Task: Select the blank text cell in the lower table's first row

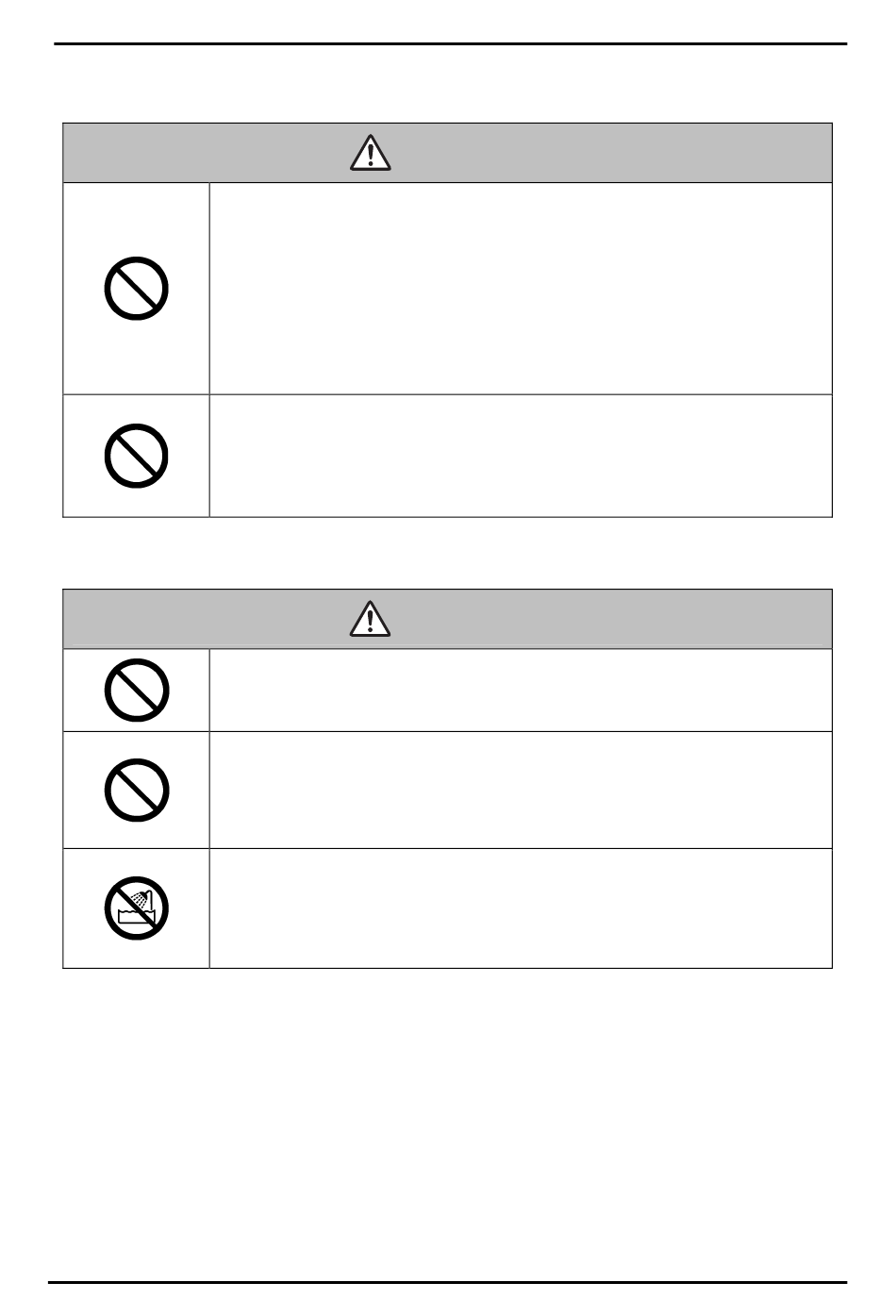Action: point(521,691)
